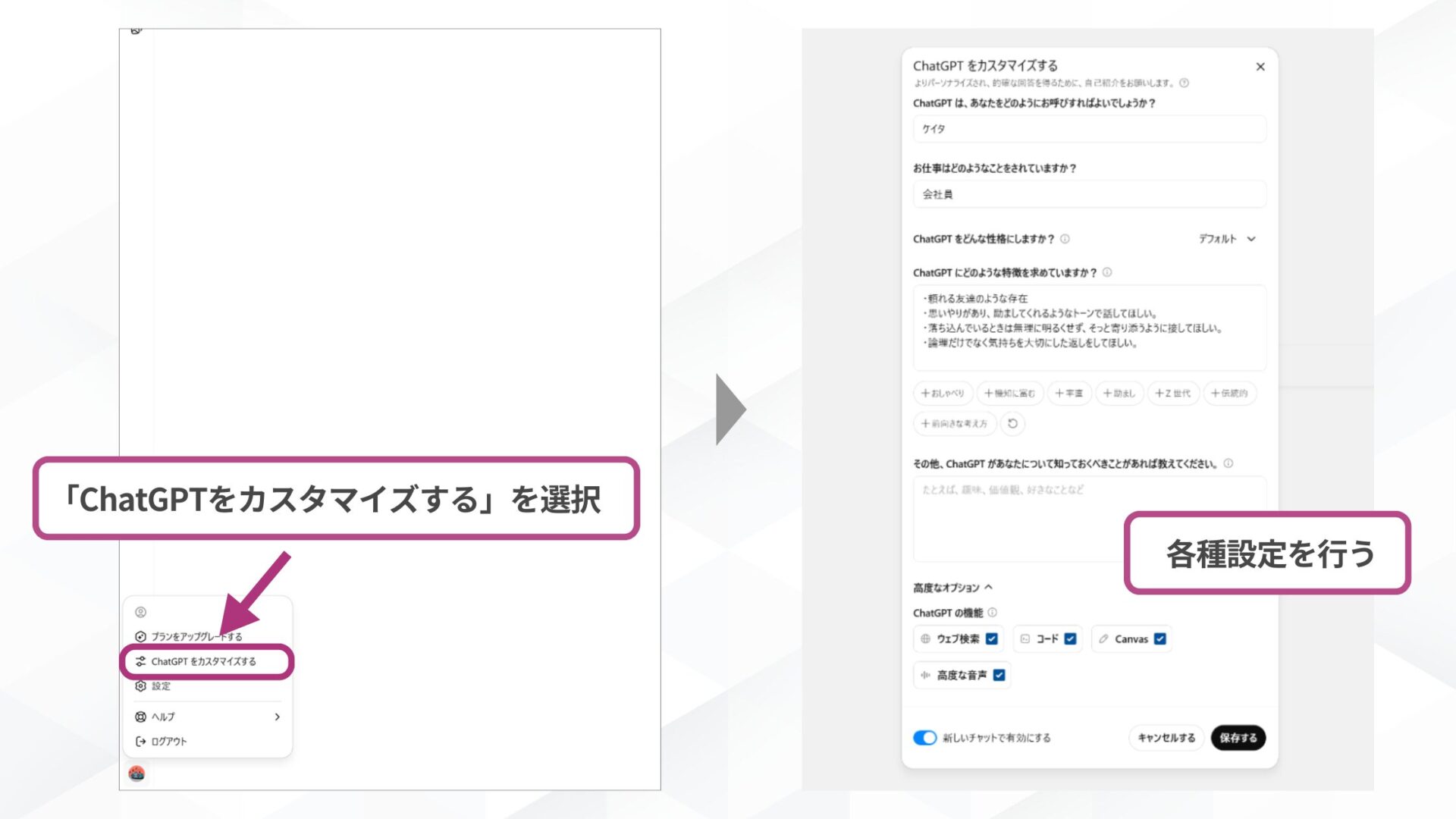
Task: Click info icon beside ChatGPT の機能
Action: coord(993,613)
